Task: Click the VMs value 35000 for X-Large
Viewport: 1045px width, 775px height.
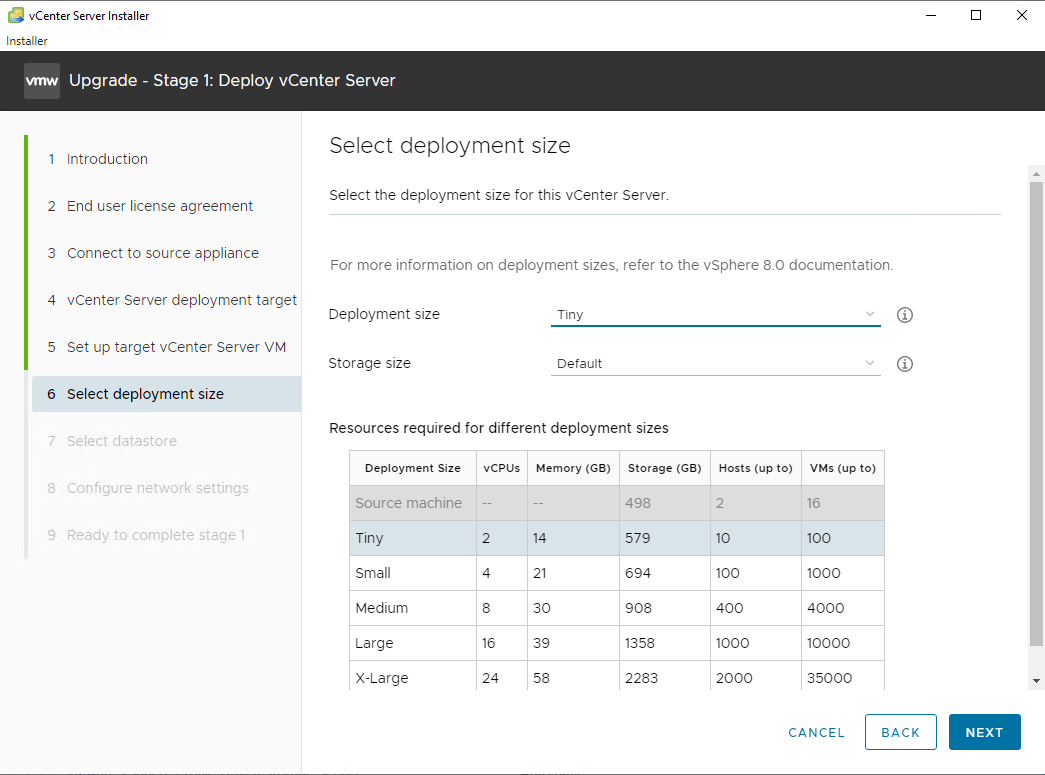Action: 829,678
